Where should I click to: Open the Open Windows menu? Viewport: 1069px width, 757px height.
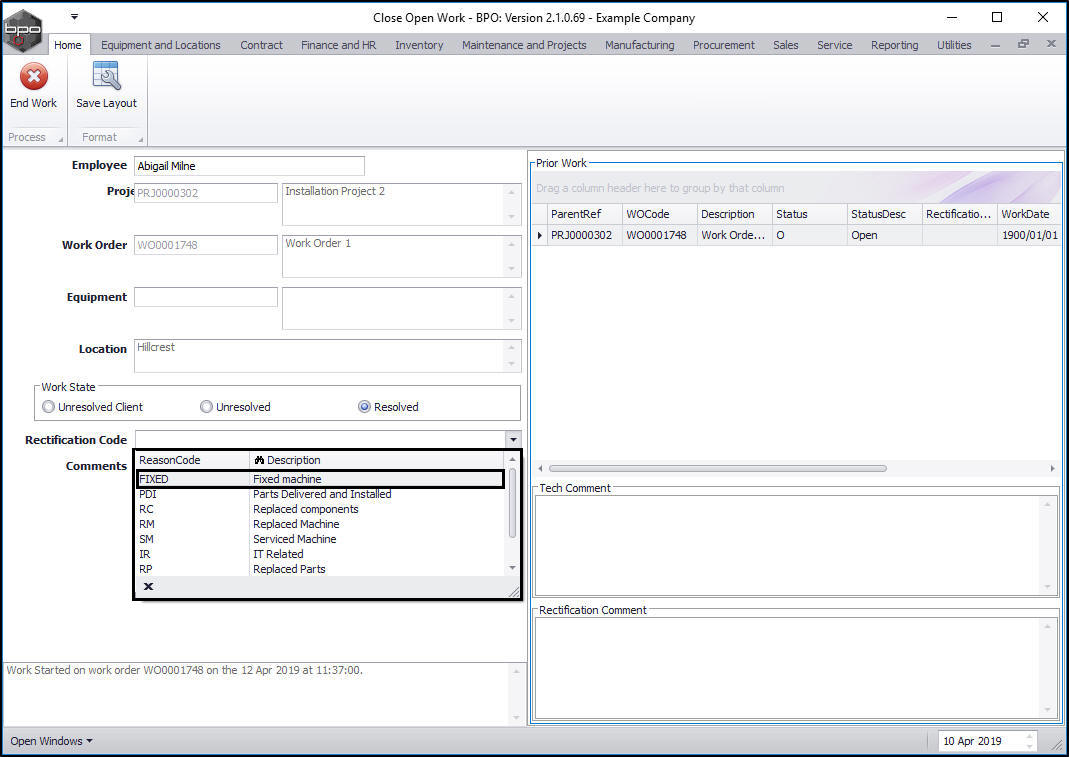coord(51,741)
